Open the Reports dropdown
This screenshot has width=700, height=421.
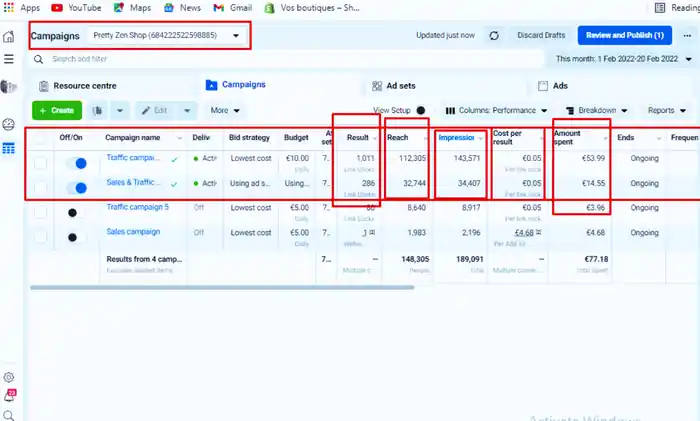click(x=667, y=110)
